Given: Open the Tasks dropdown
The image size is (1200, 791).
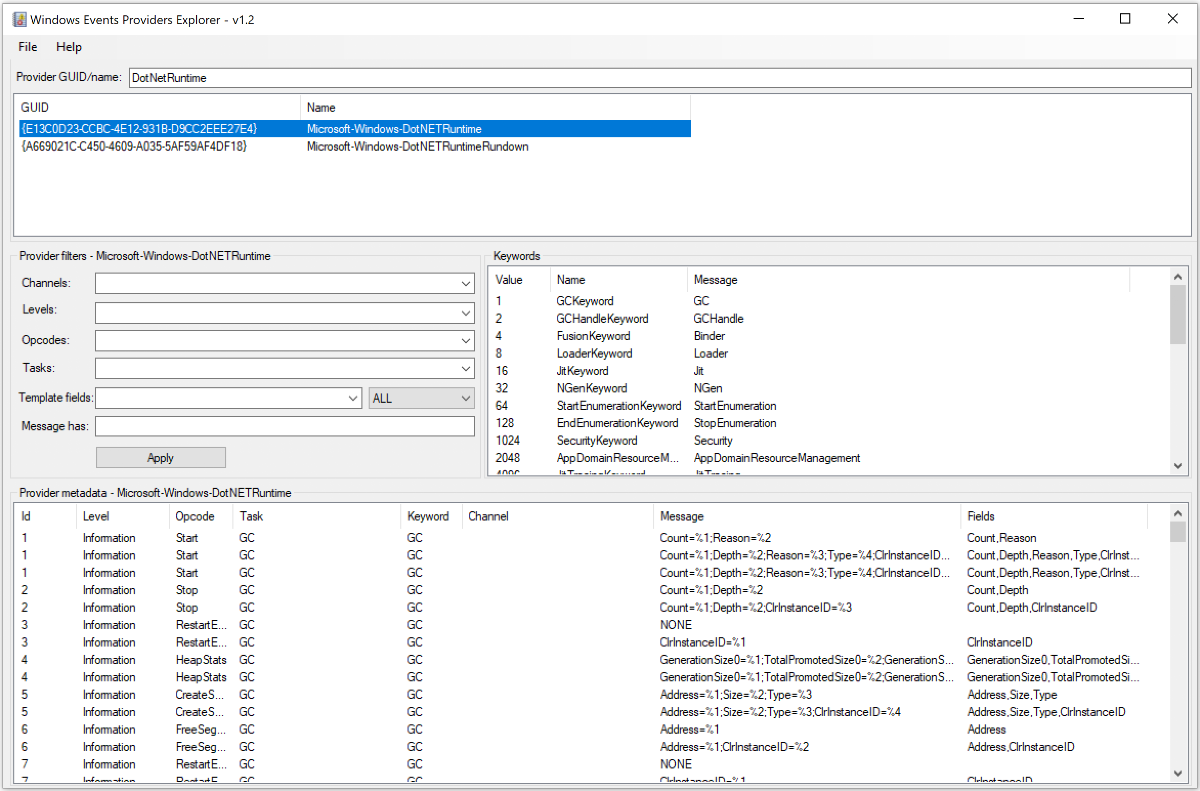Looking at the screenshot, I should (x=285, y=369).
